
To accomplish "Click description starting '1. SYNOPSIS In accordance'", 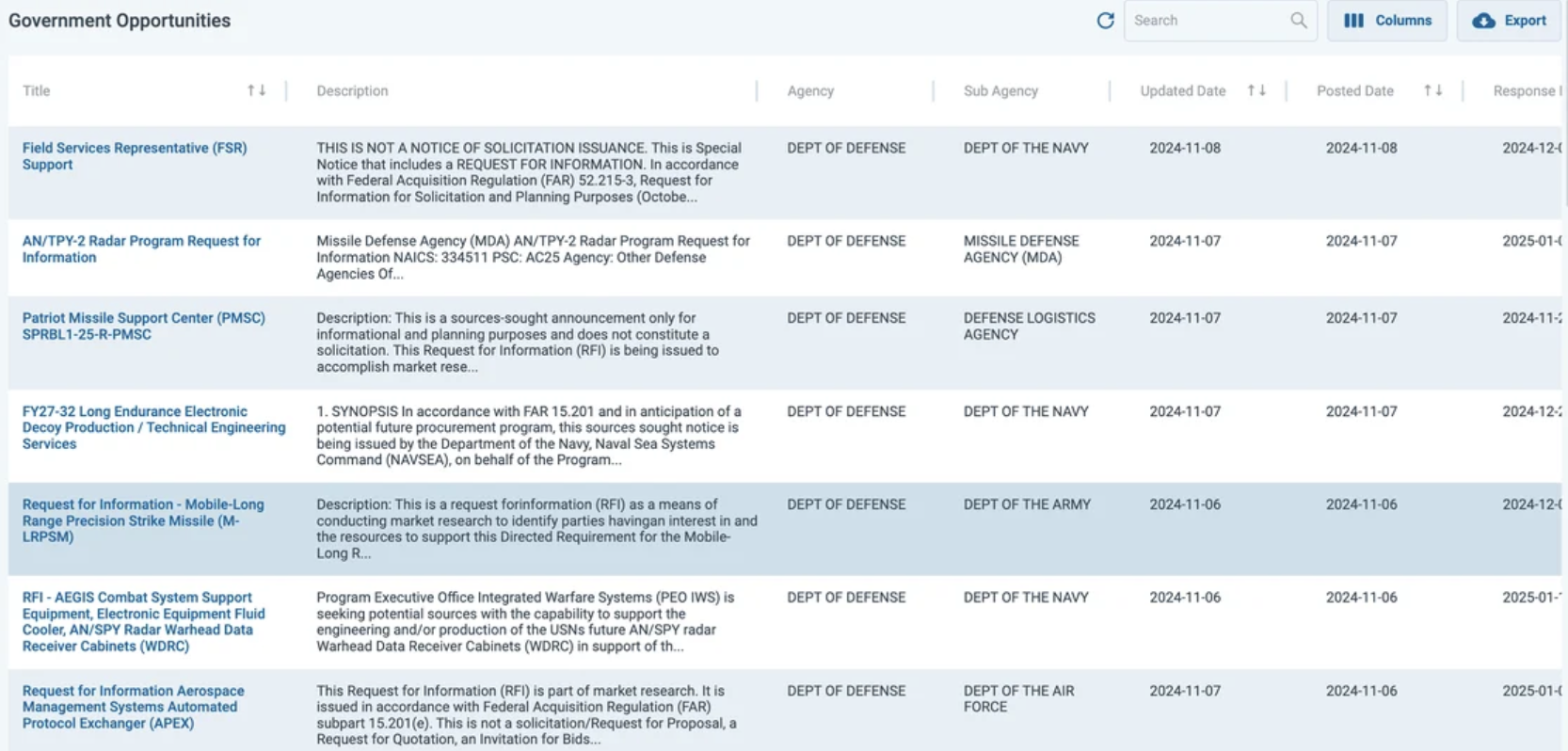I will click(x=529, y=436).
